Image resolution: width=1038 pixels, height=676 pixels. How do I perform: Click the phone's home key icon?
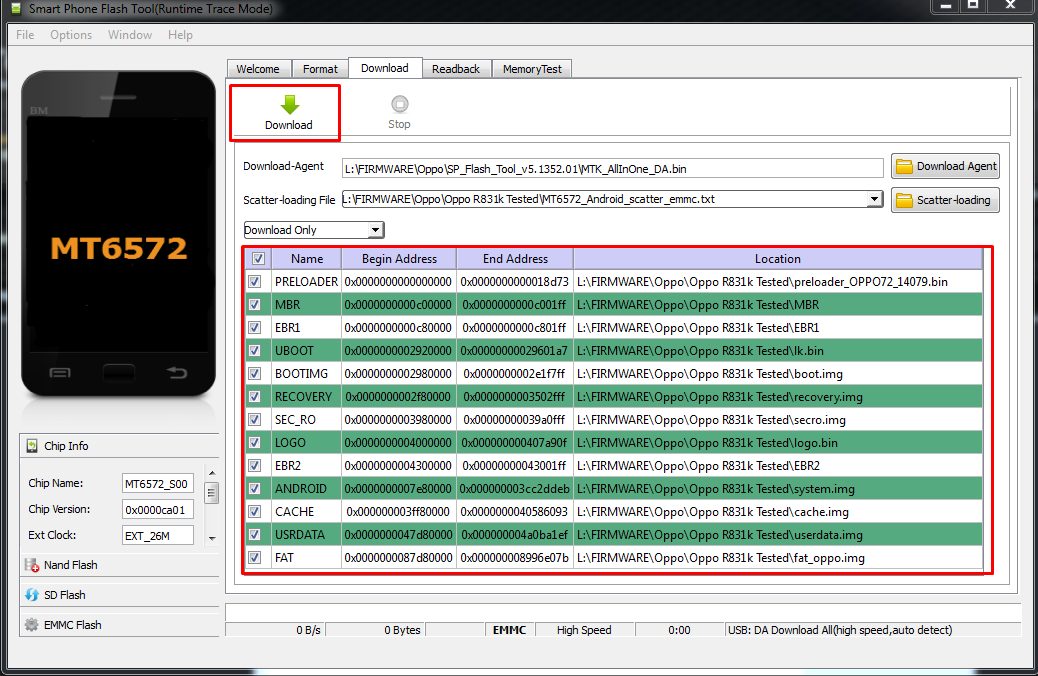click(x=118, y=373)
